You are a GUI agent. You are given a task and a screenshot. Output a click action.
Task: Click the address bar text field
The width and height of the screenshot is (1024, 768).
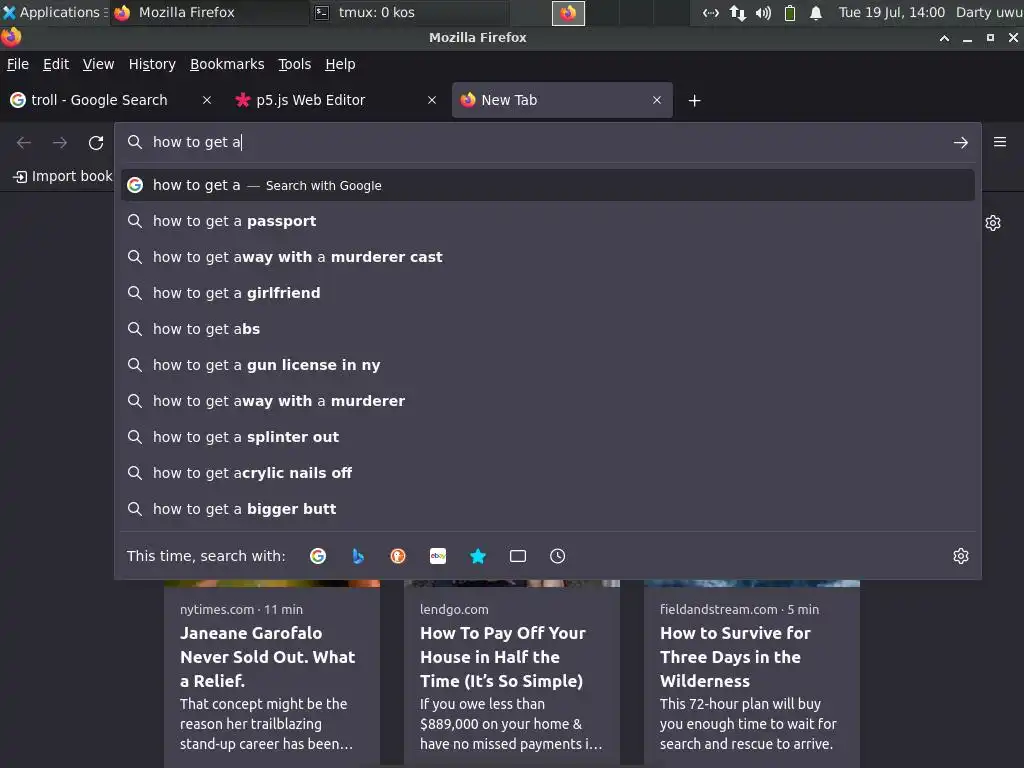click(549, 142)
